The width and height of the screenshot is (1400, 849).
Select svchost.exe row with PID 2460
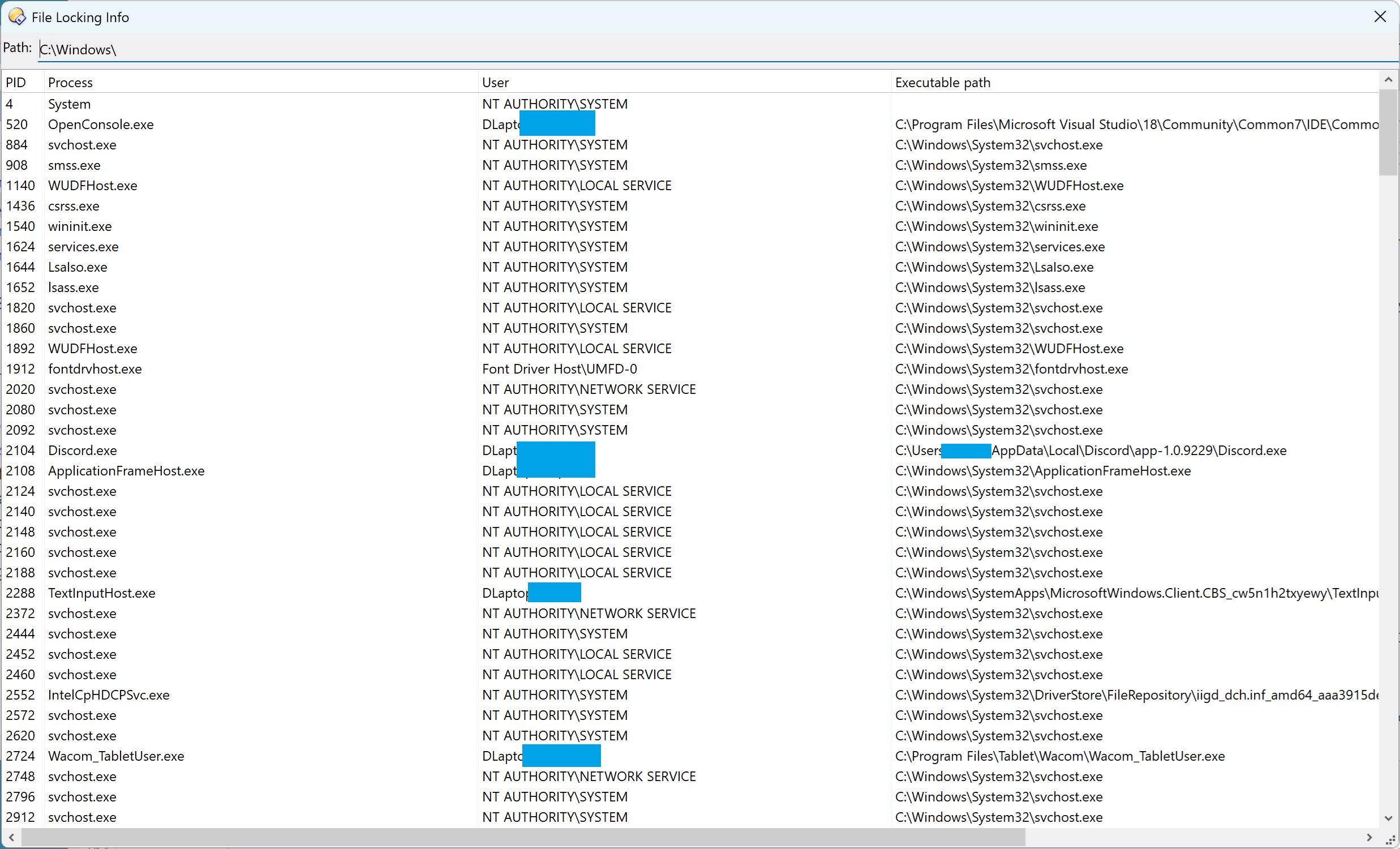[x=690, y=675]
